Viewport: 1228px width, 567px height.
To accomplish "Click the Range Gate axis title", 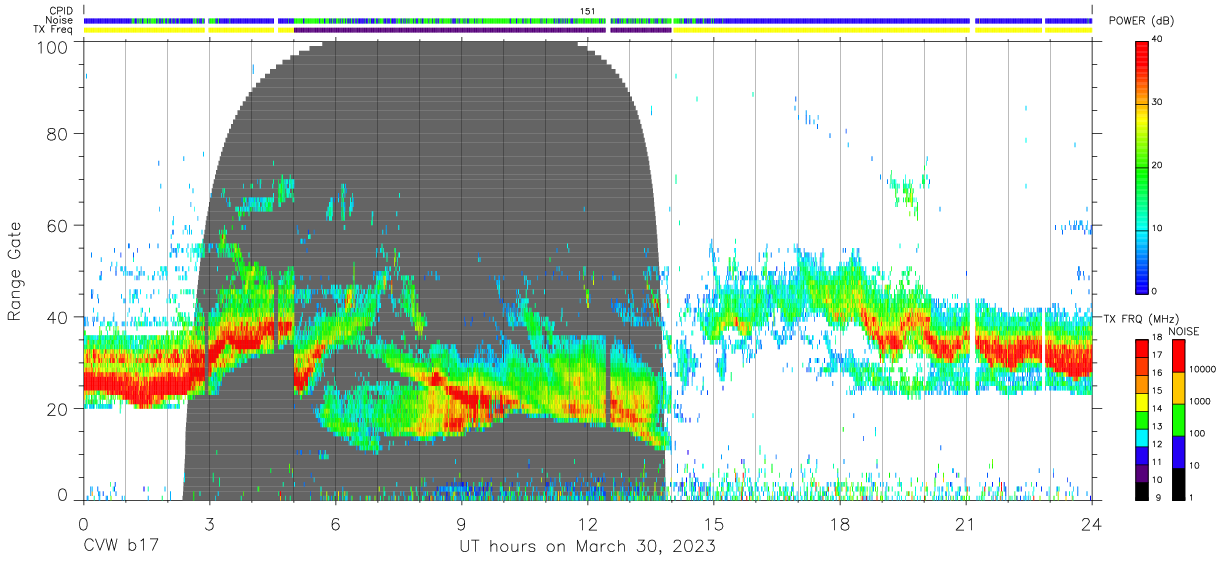I will (x=16, y=271).
